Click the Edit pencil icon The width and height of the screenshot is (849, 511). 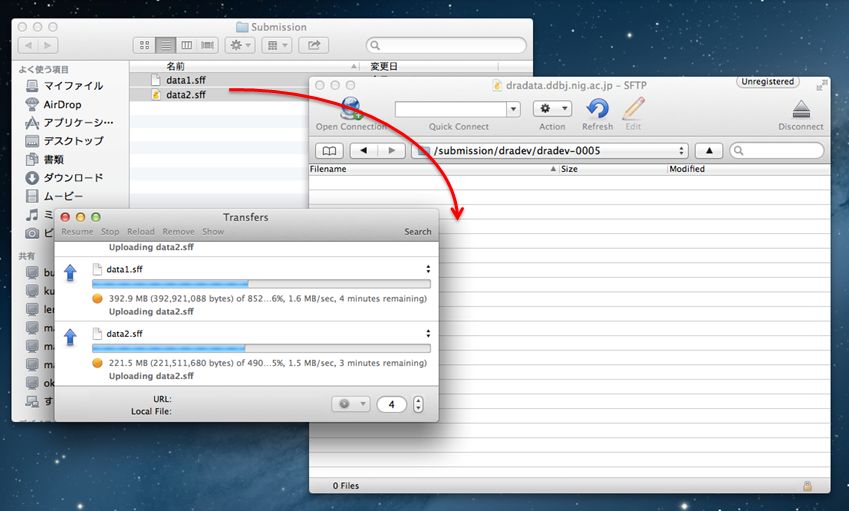[632, 108]
